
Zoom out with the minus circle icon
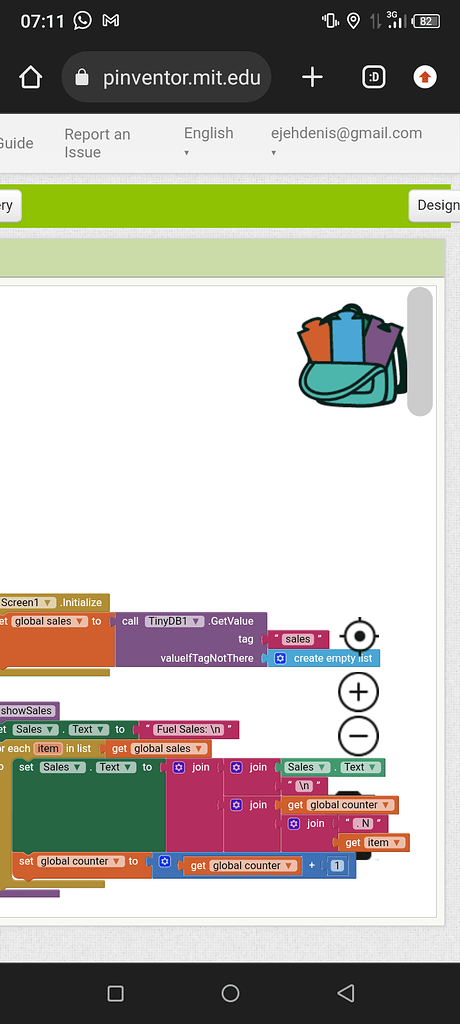pos(359,735)
